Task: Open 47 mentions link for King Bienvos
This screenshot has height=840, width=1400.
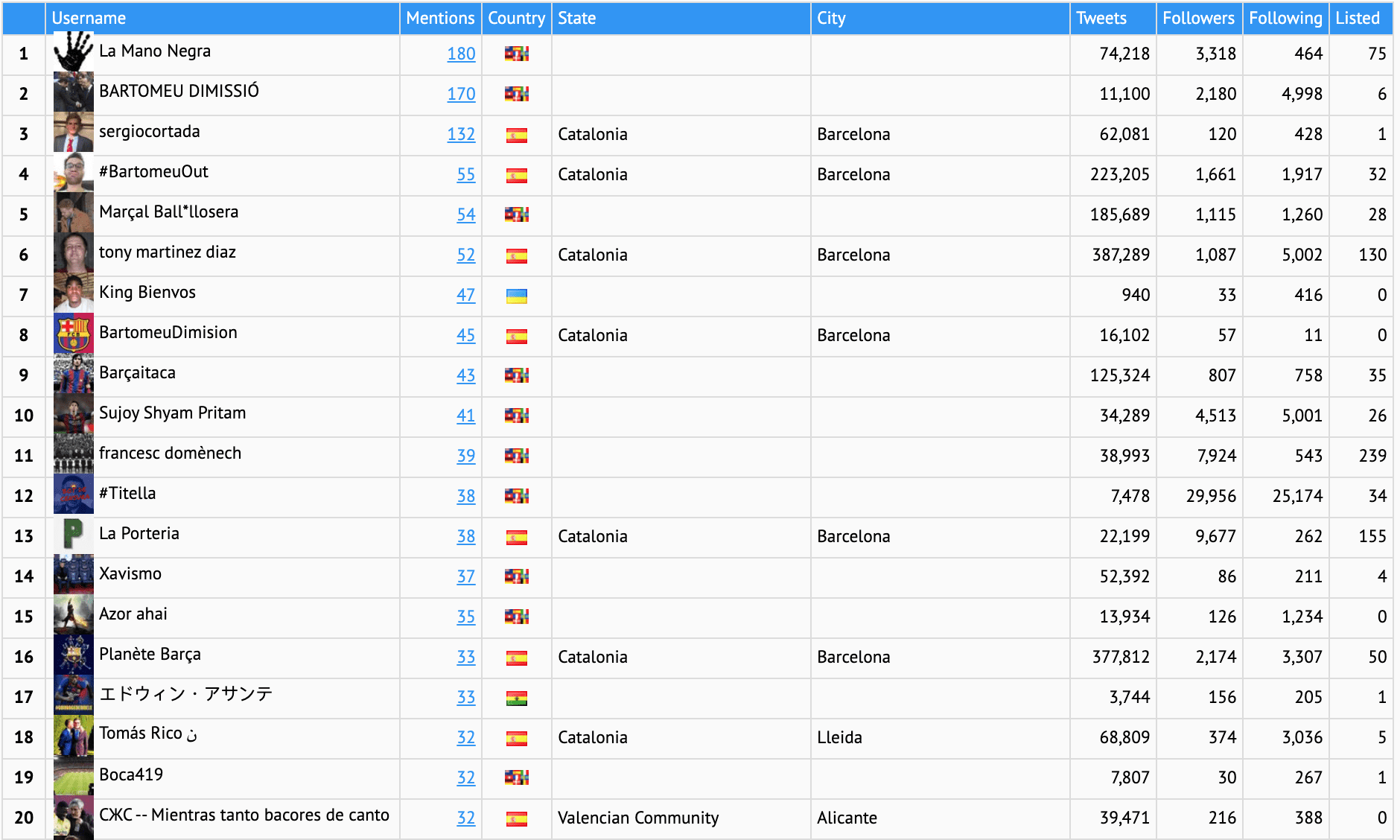Action: tap(465, 295)
